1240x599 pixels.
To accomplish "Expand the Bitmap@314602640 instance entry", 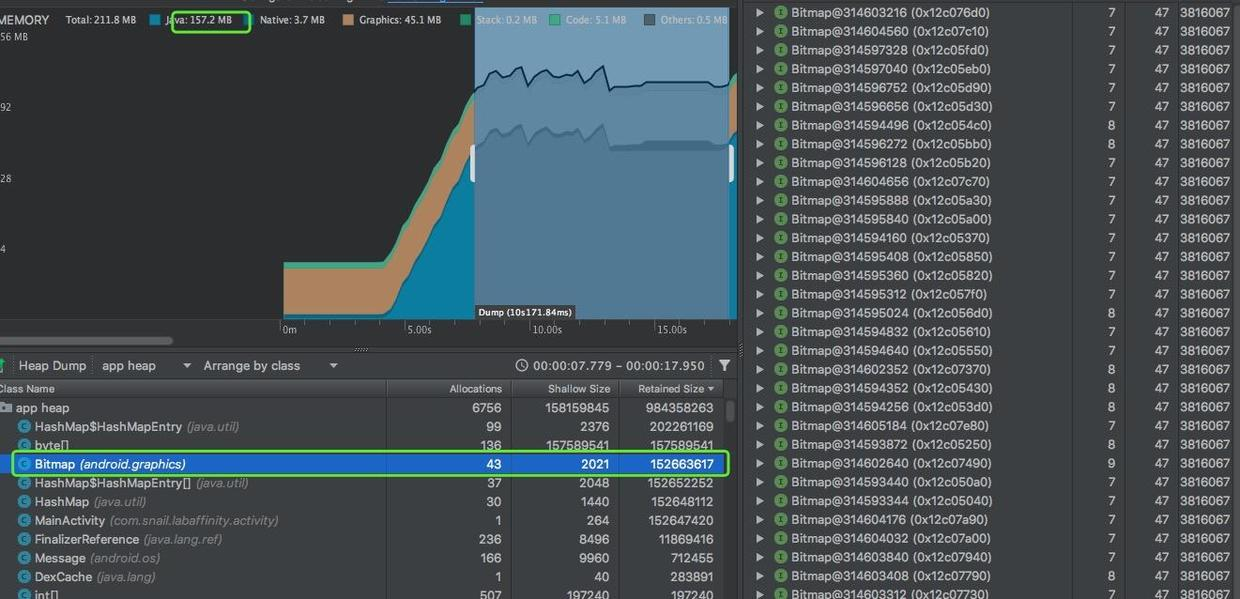I will coord(760,464).
